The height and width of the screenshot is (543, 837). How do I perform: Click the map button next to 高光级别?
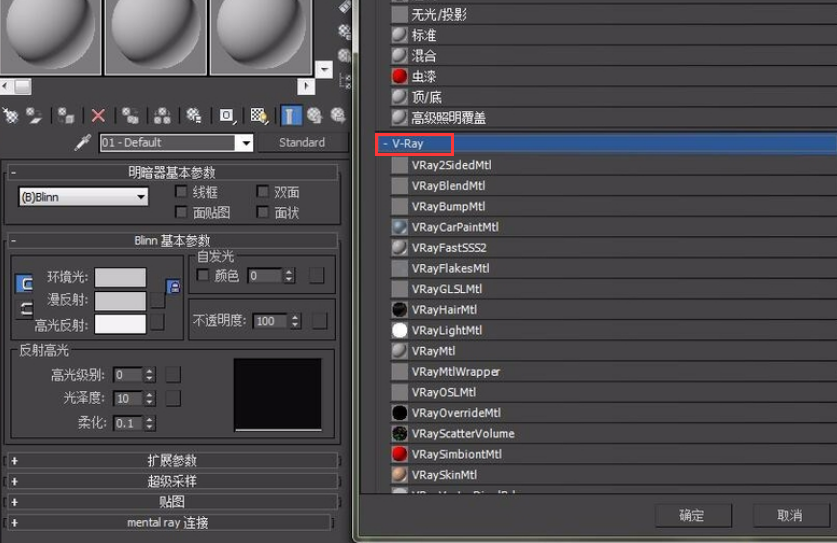[x=173, y=375]
